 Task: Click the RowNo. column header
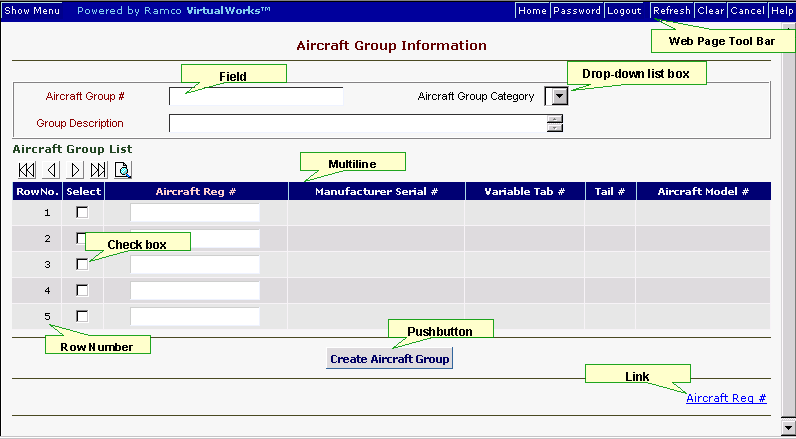coord(37,191)
